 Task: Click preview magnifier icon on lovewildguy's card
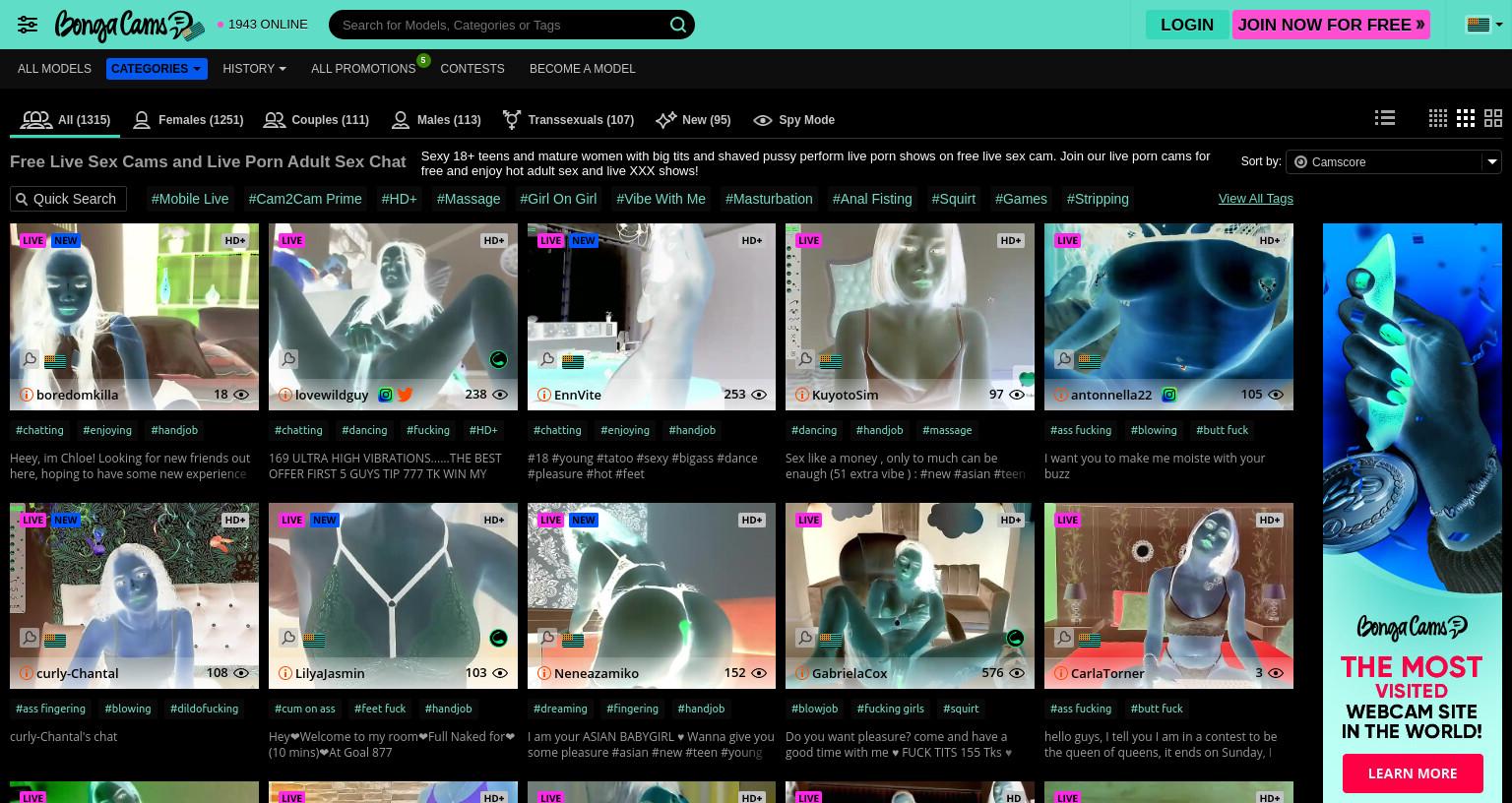coord(288,359)
